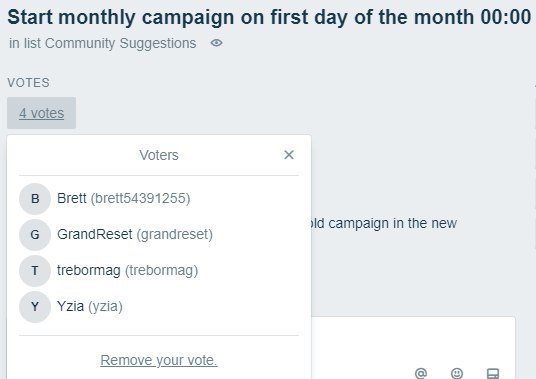This screenshot has height=379, width=536.
Task: Open voter Yzia (yzia) profile
Action: pos(90,307)
